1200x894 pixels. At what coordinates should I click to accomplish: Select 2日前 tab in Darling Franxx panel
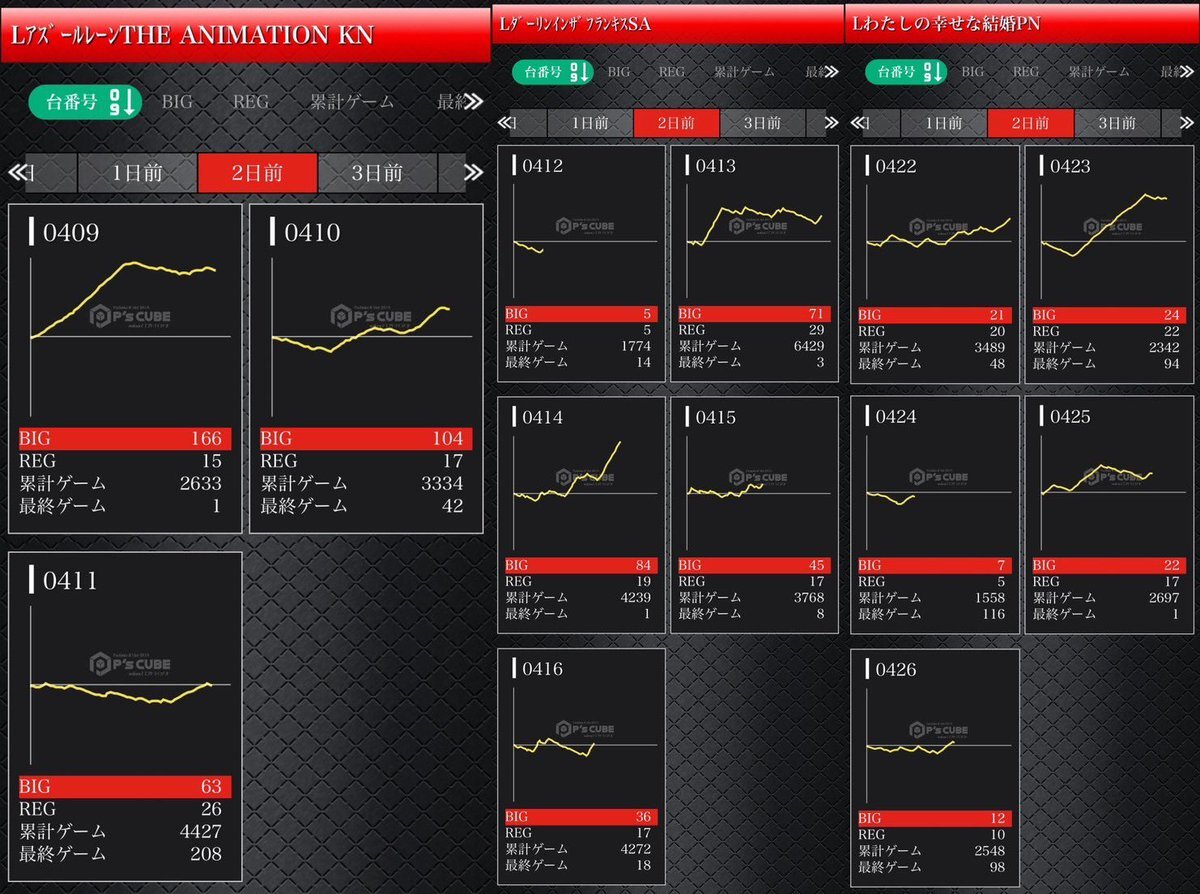[677, 123]
